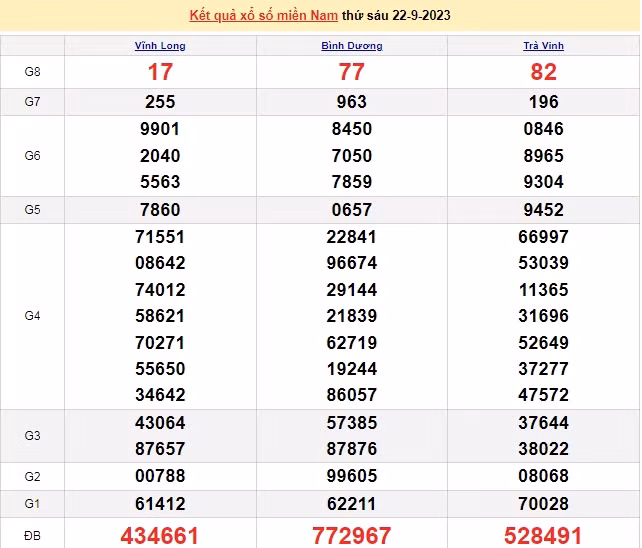This screenshot has width=642, height=548.
Task: Click the G2 number 08068
Action: (543, 476)
